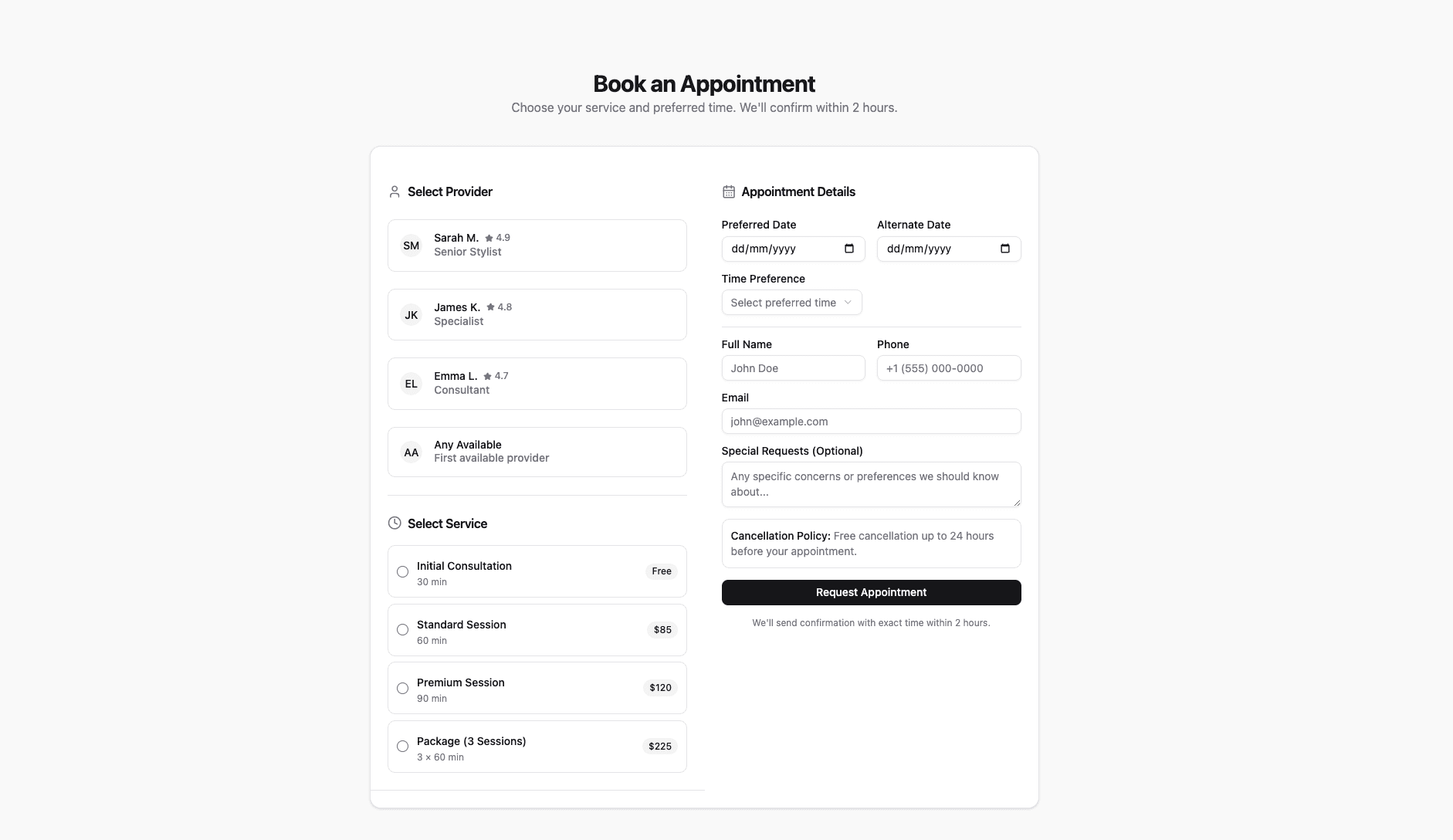Click the Special Requests text area

pyautogui.click(x=871, y=485)
